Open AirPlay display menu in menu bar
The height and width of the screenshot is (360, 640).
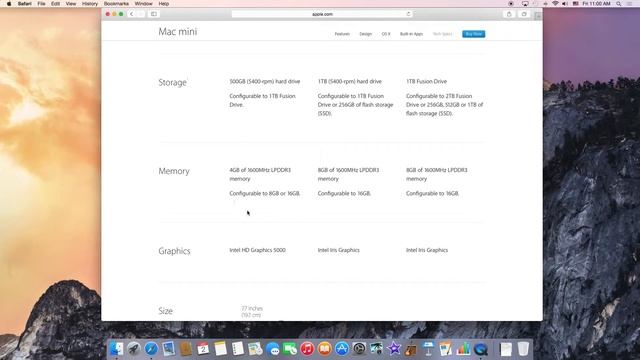coord(525,4)
